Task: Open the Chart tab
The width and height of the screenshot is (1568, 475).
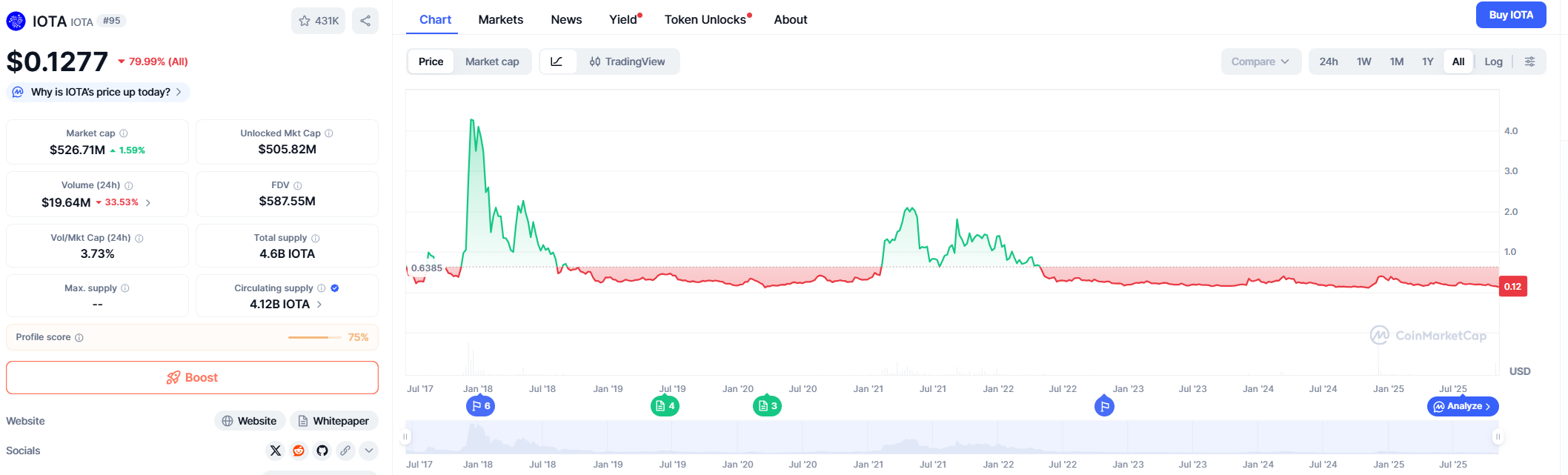Action: (435, 19)
